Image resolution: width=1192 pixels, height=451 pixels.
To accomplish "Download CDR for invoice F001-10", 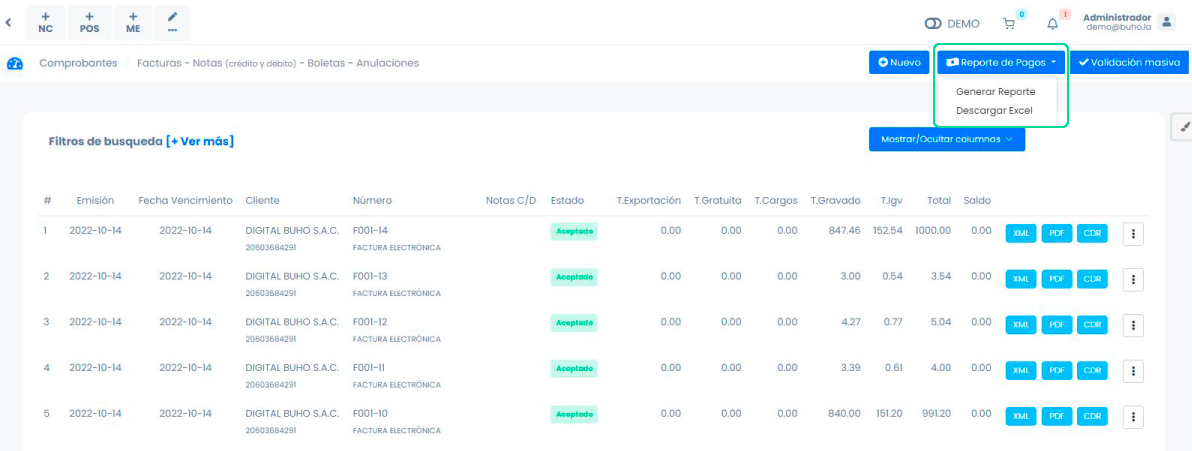I will click(x=1093, y=417).
